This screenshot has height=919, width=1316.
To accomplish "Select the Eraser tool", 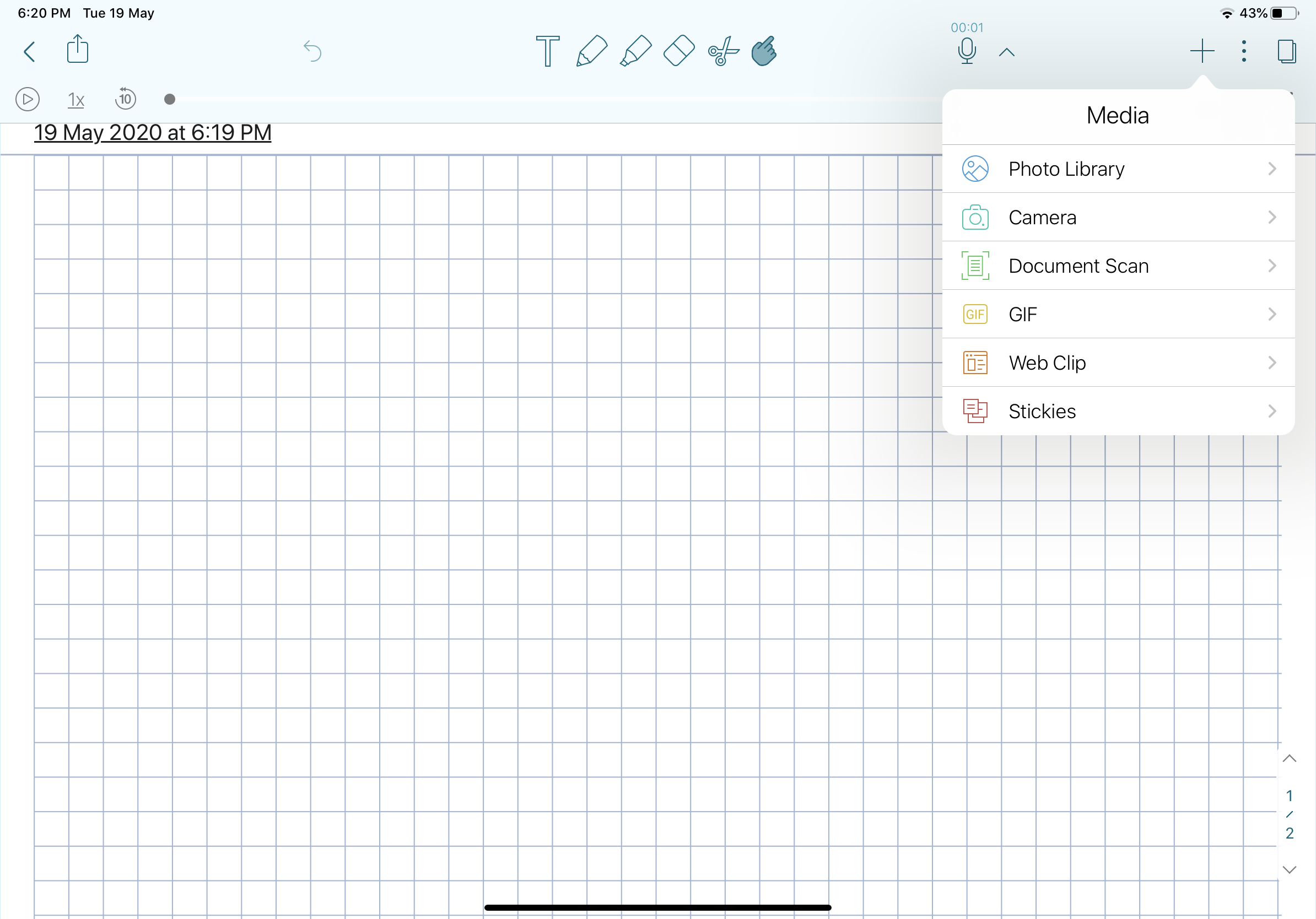I will pos(678,52).
